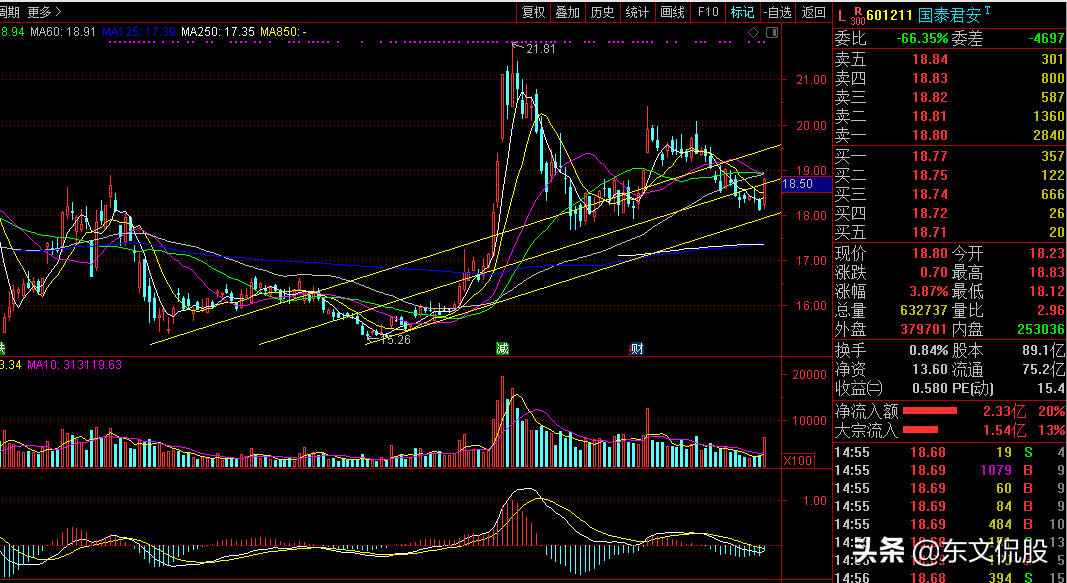The height and width of the screenshot is (583, 1067).
Task: Open the 统计 statistics menu
Action: click(x=637, y=12)
